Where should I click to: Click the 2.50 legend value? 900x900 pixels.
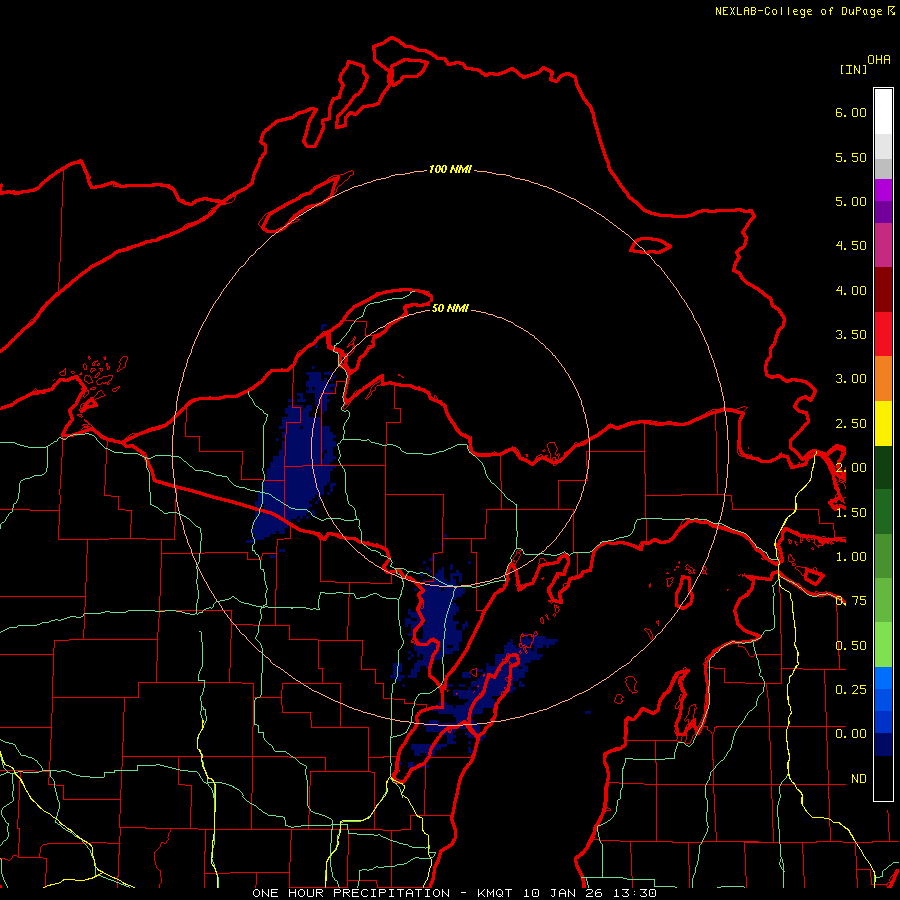851,424
